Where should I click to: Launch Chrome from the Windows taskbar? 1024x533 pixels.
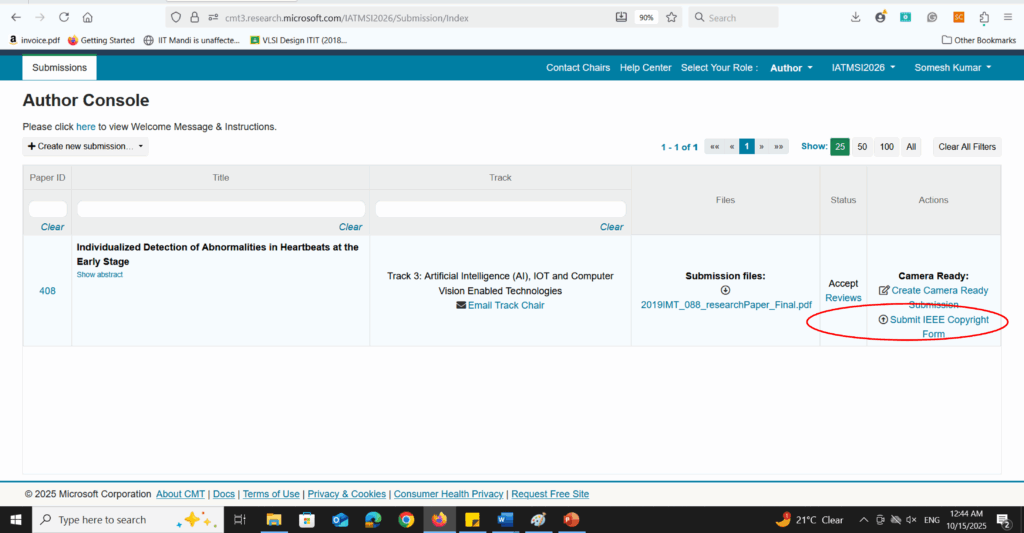[406, 520]
